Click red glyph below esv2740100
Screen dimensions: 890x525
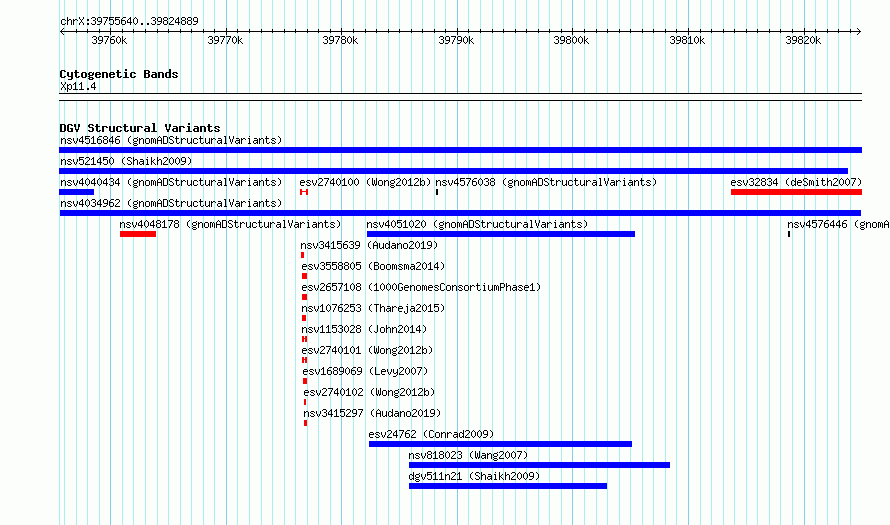tap(304, 192)
